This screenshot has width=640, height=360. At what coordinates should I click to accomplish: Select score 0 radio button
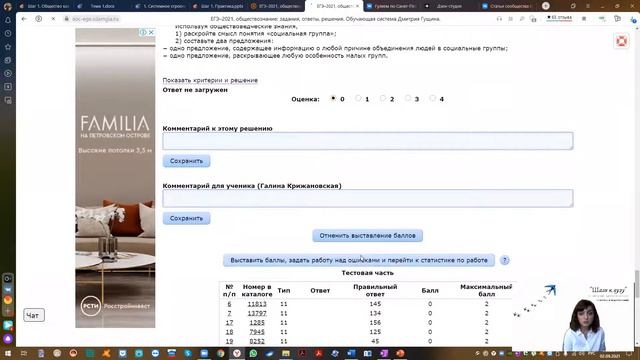click(x=333, y=98)
